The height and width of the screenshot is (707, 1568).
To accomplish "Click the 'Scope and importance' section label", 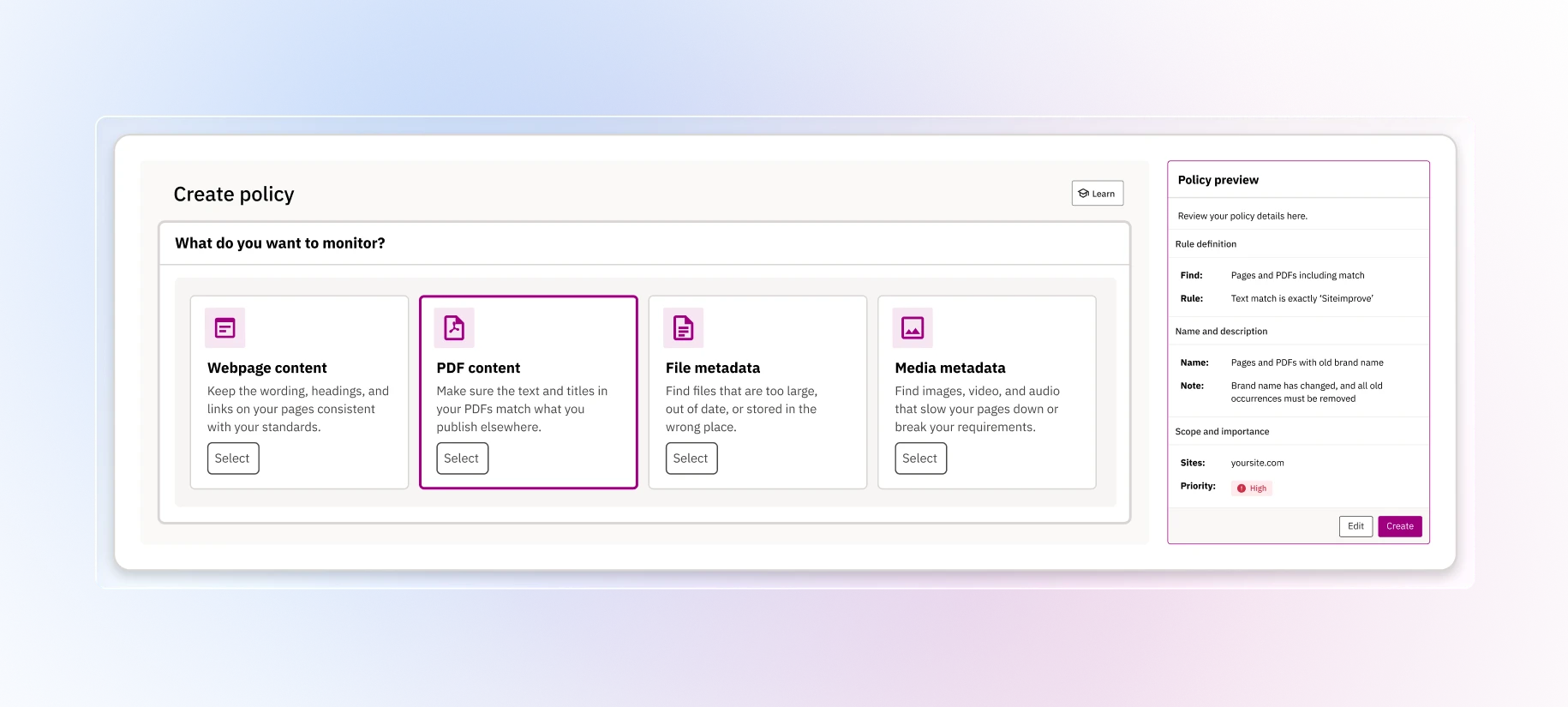I will (1222, 432).
